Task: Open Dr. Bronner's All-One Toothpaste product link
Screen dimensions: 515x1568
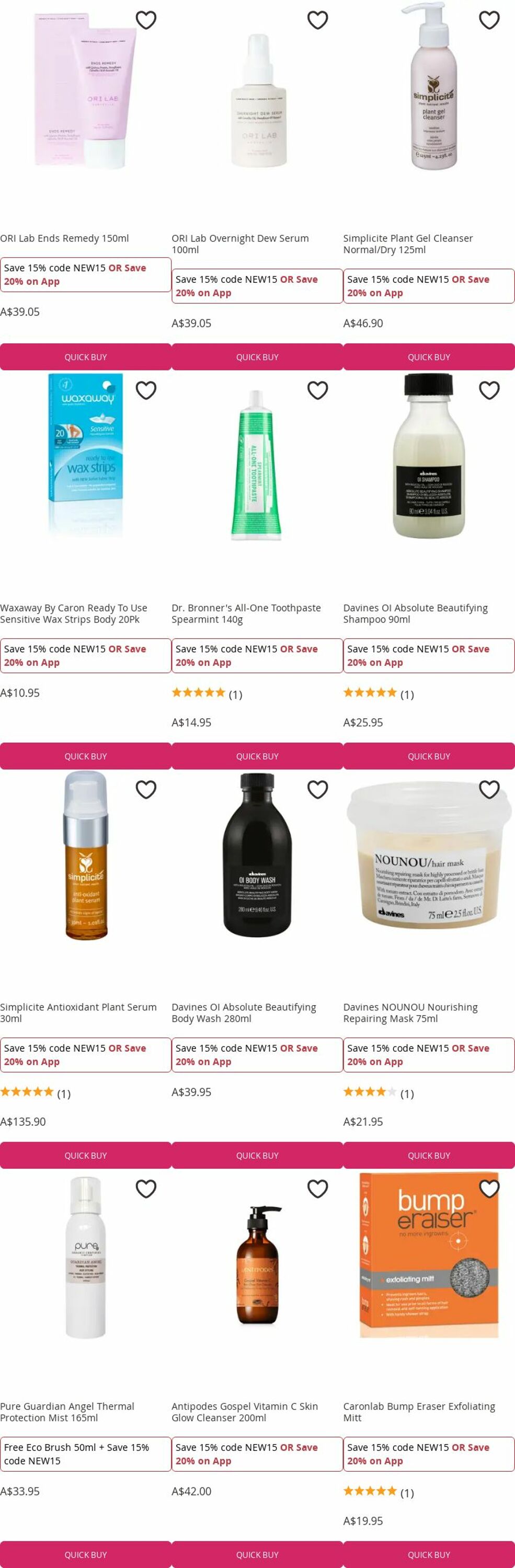Action: 246,614
